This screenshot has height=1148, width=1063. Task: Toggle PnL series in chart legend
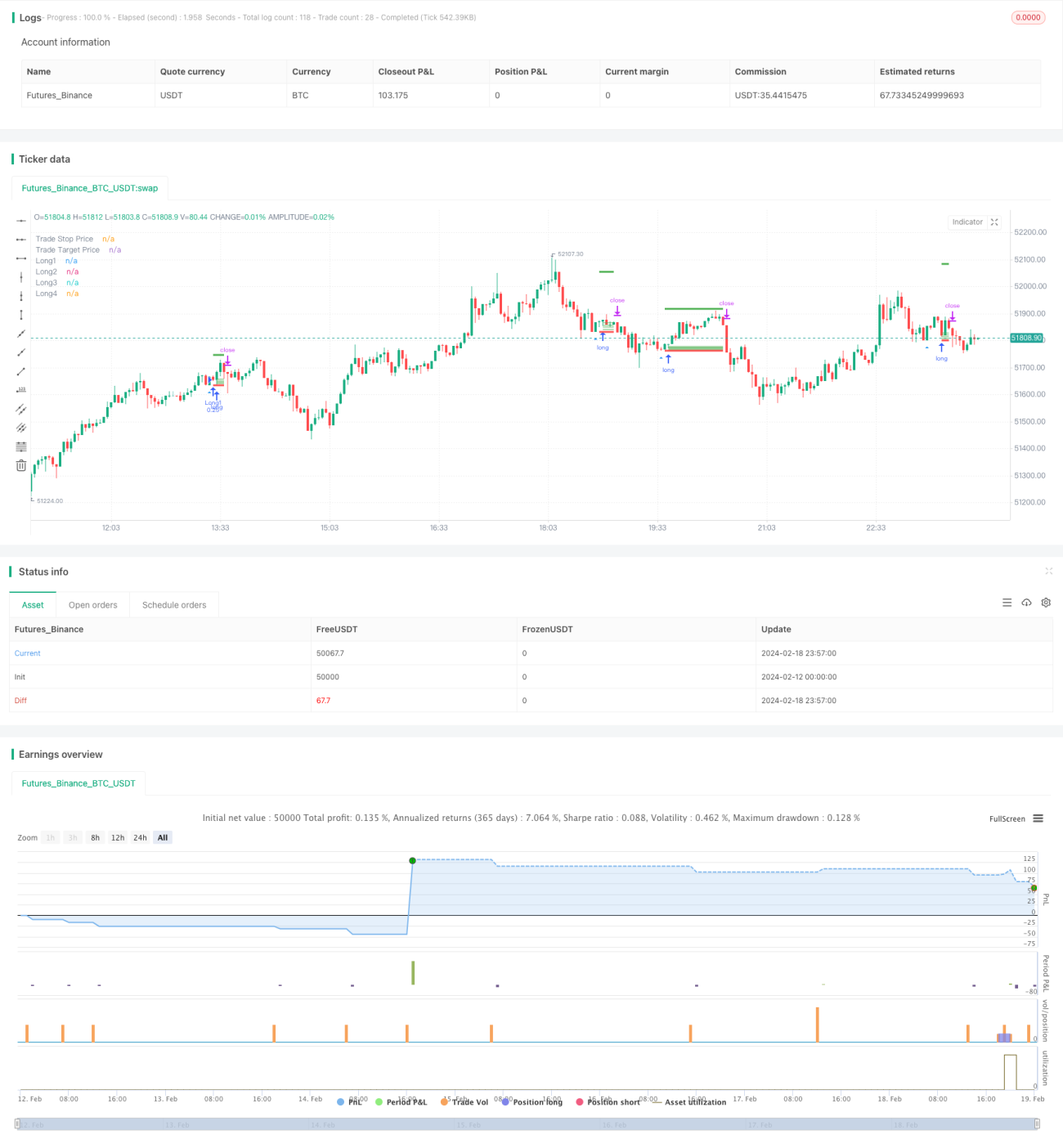[350, 1102]
